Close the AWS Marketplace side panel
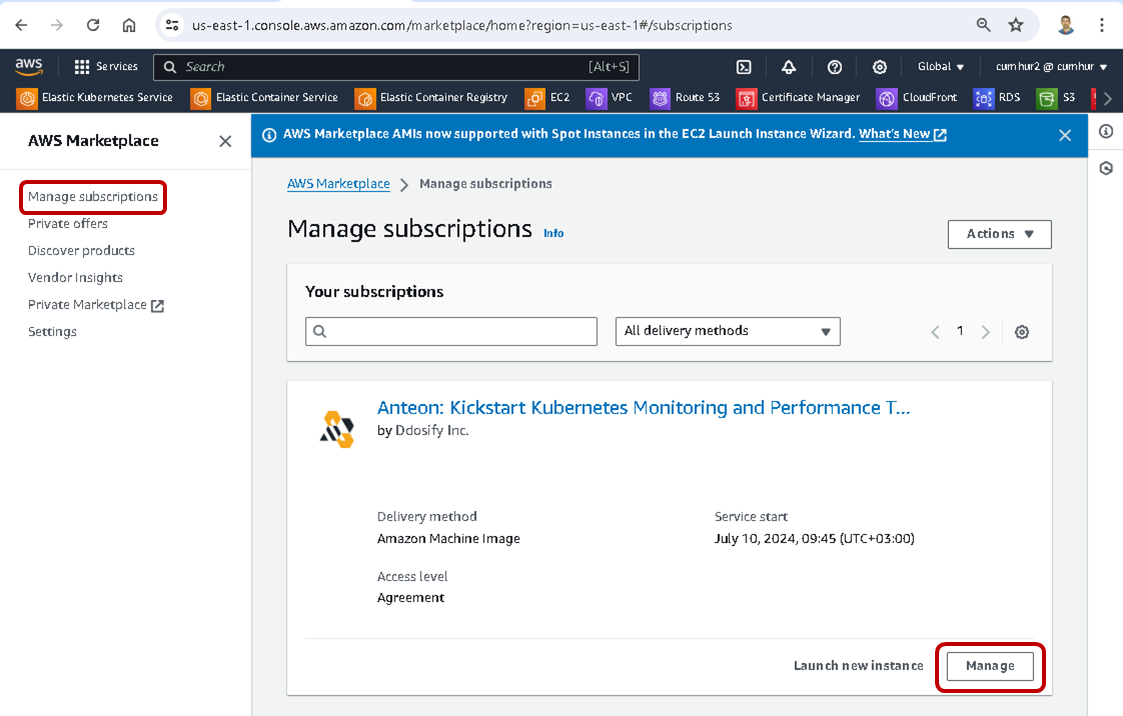Screen dimensions: 1123x716 (225, 141)
